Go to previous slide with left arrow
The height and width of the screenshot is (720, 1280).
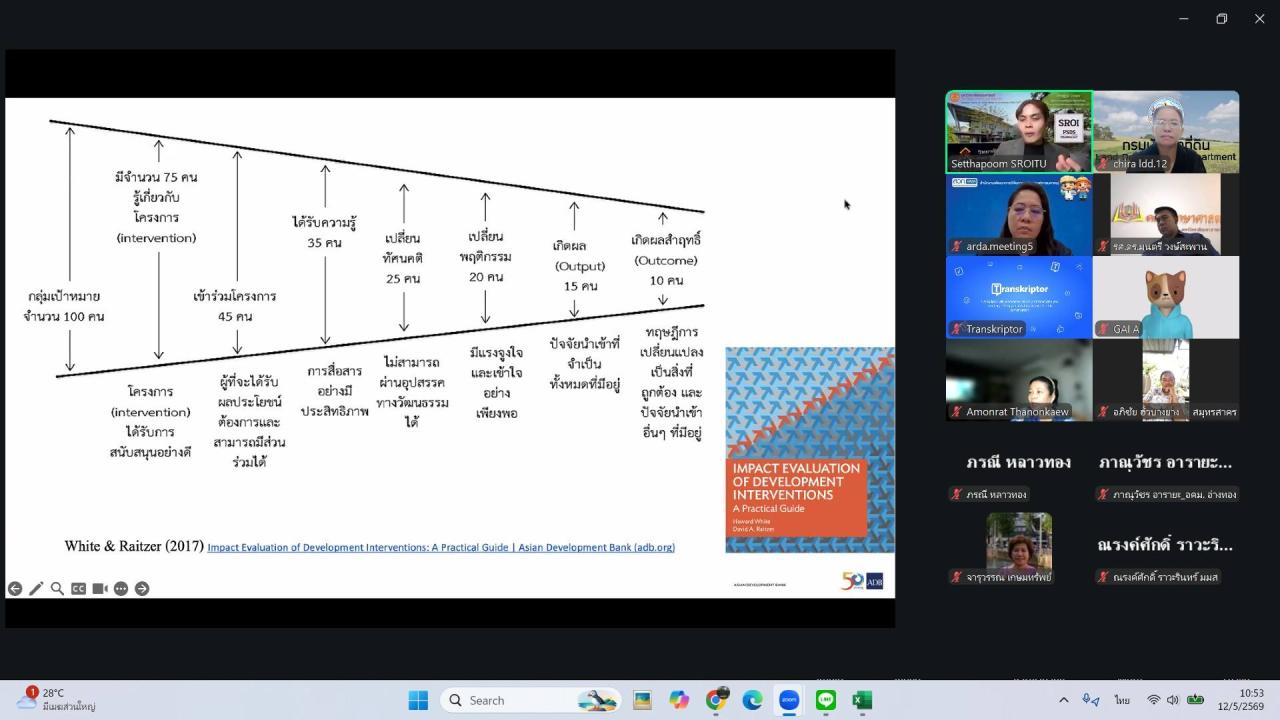(x=15, y=589)
